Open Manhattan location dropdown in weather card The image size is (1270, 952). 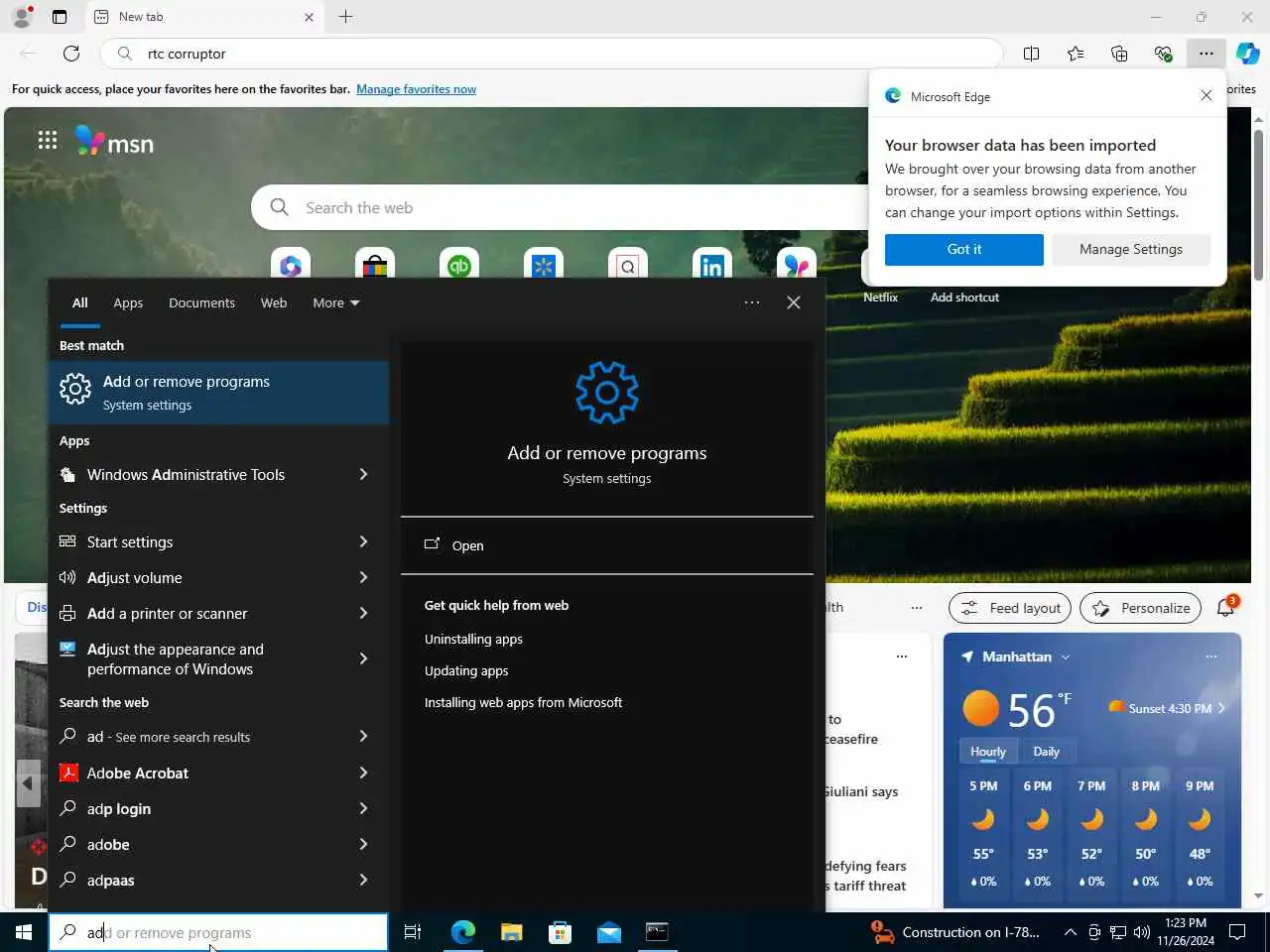point(1066,656)
